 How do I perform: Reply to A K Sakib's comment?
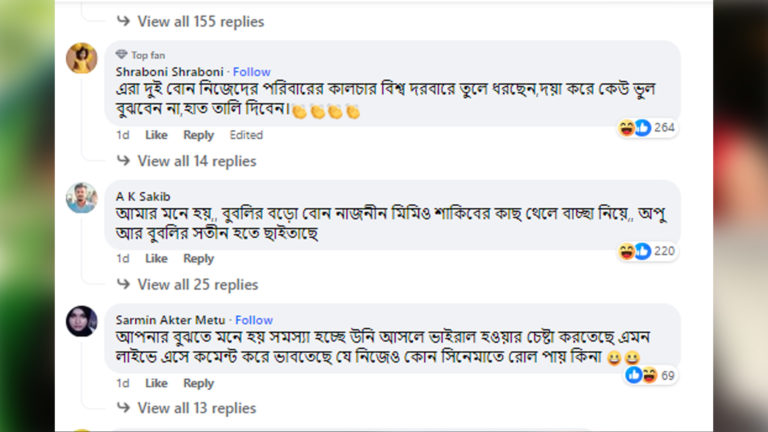click(198, 259)
